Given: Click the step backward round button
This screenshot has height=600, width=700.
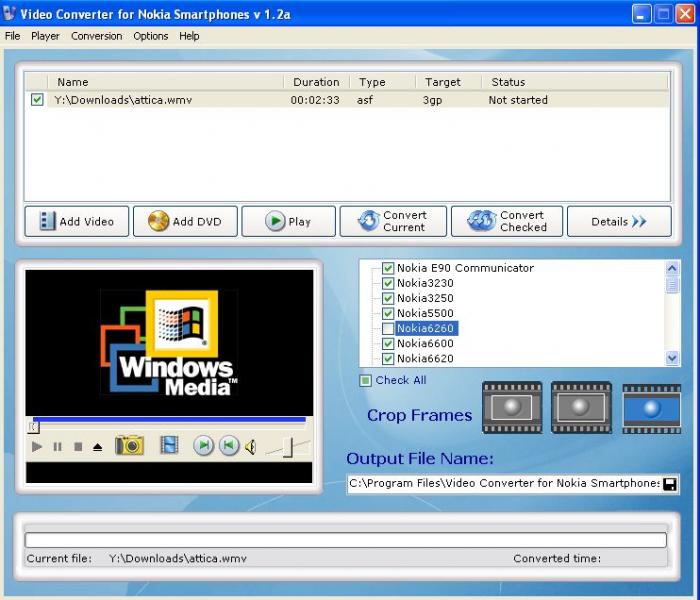Looking at the screenshot, I should pyautogui.click(x=229, y=445).
